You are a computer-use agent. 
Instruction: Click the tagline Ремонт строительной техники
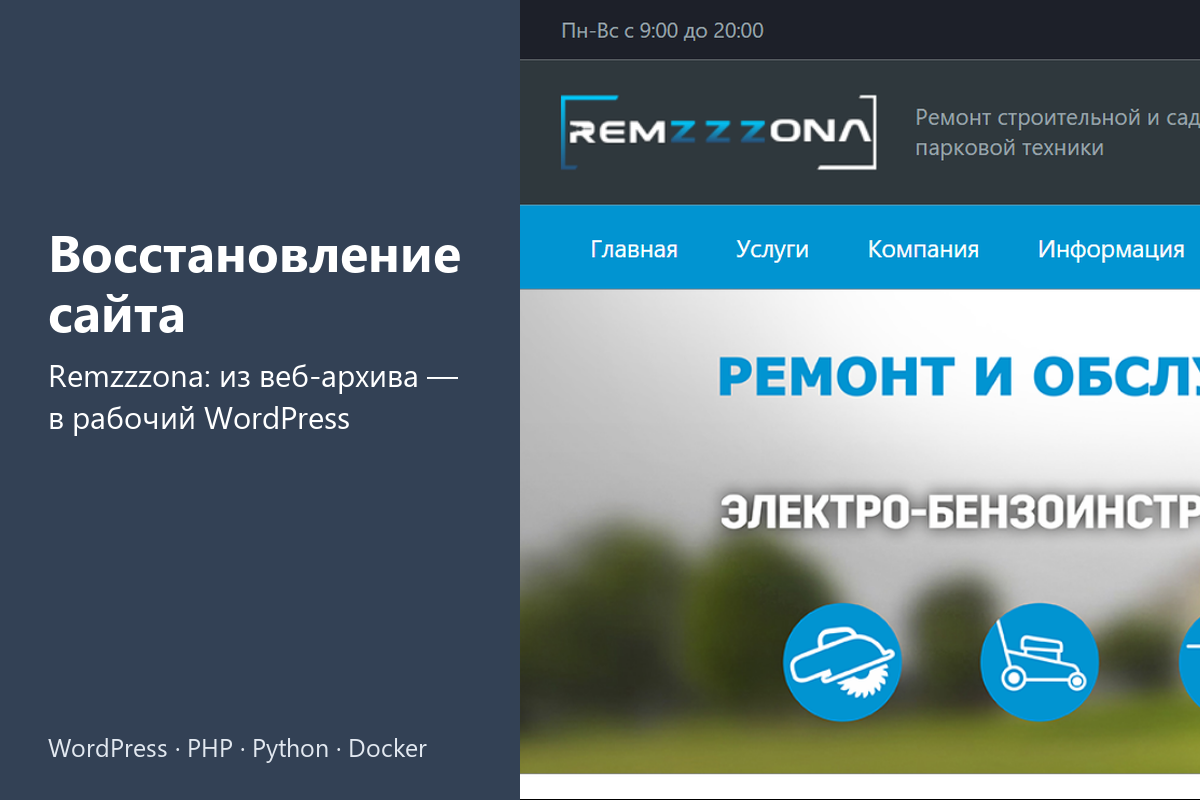pyautogui.click(x=1057, y=132)
